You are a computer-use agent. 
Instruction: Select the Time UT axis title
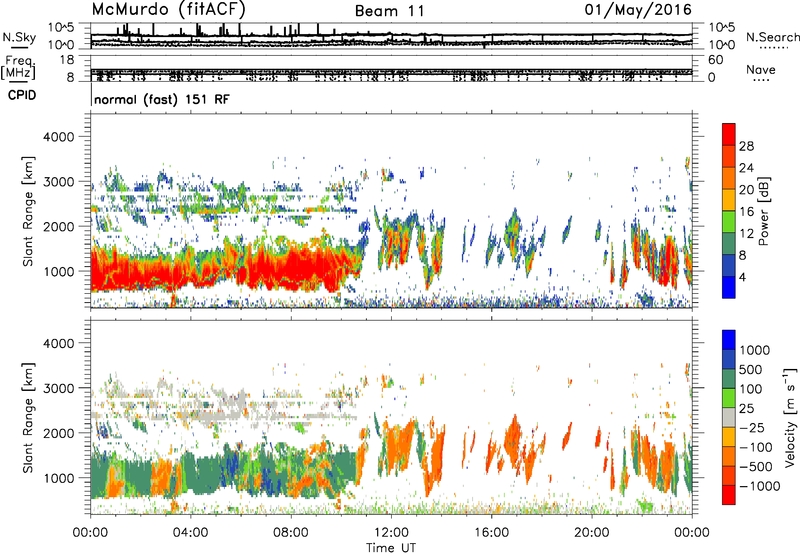click(391, 547)
